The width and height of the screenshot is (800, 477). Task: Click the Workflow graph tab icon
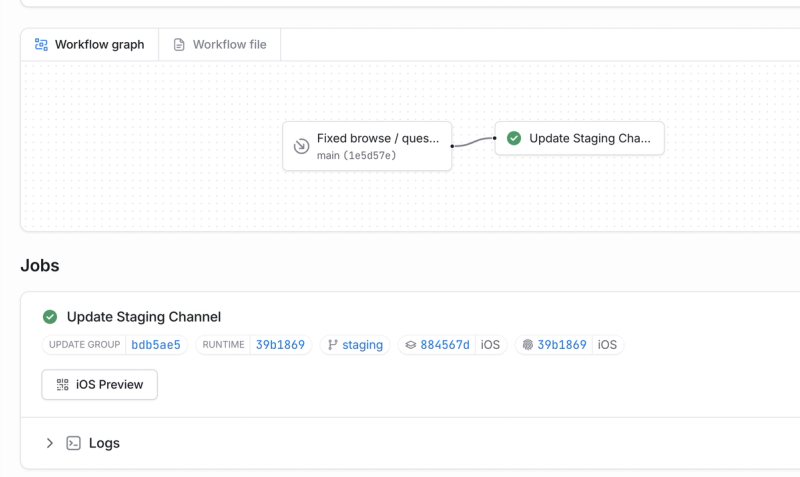coord(41,45)
